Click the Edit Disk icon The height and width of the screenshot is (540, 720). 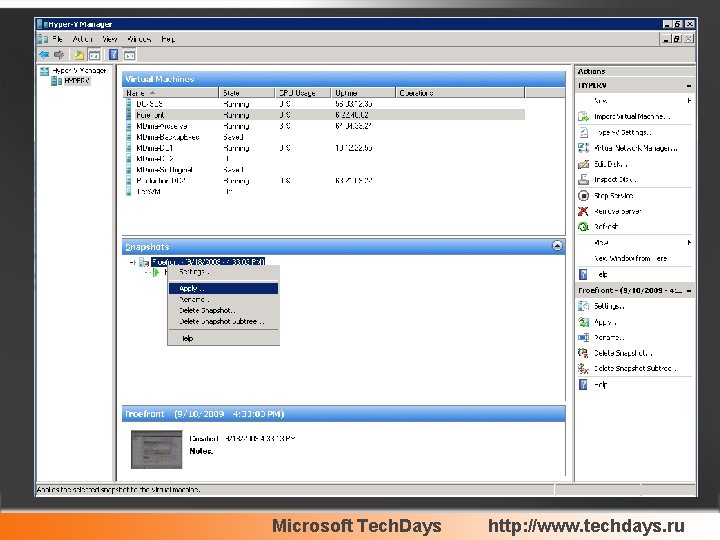click(583, 164)
